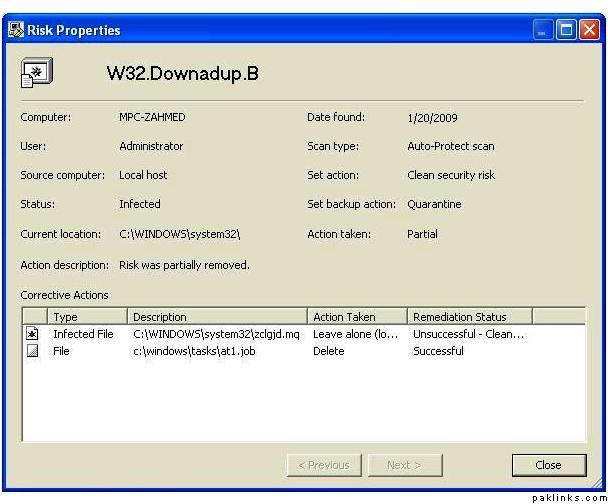Select the c:\windows\tasks\at1.job row
Image resolution: width=608 pixels, height=504 pixels.
pyautogui.click(x=194, y=351)
